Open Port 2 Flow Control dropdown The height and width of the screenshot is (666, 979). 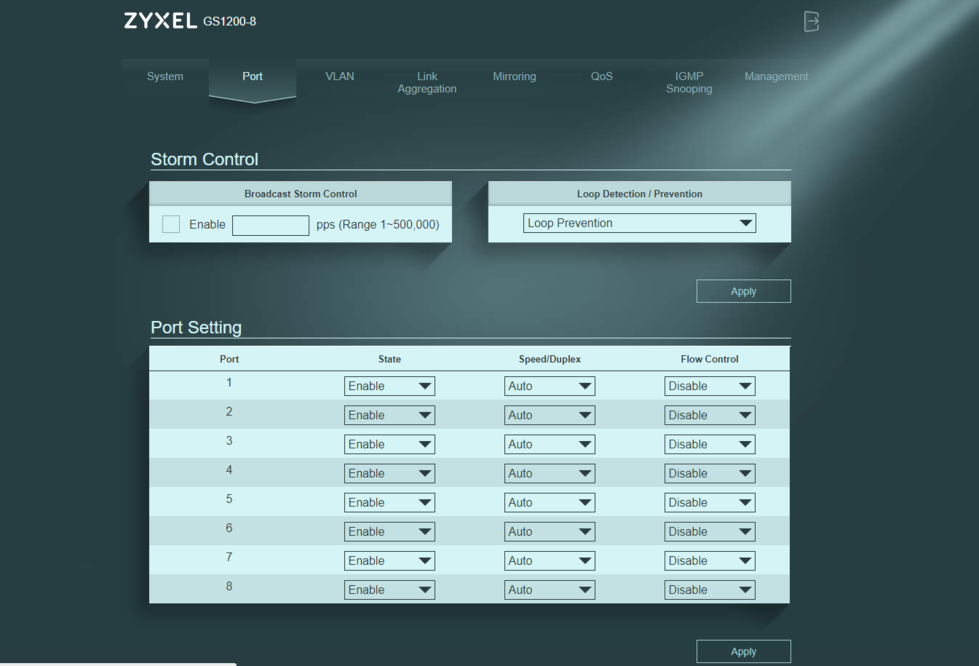pyautogui.click(x=709, y=415)
